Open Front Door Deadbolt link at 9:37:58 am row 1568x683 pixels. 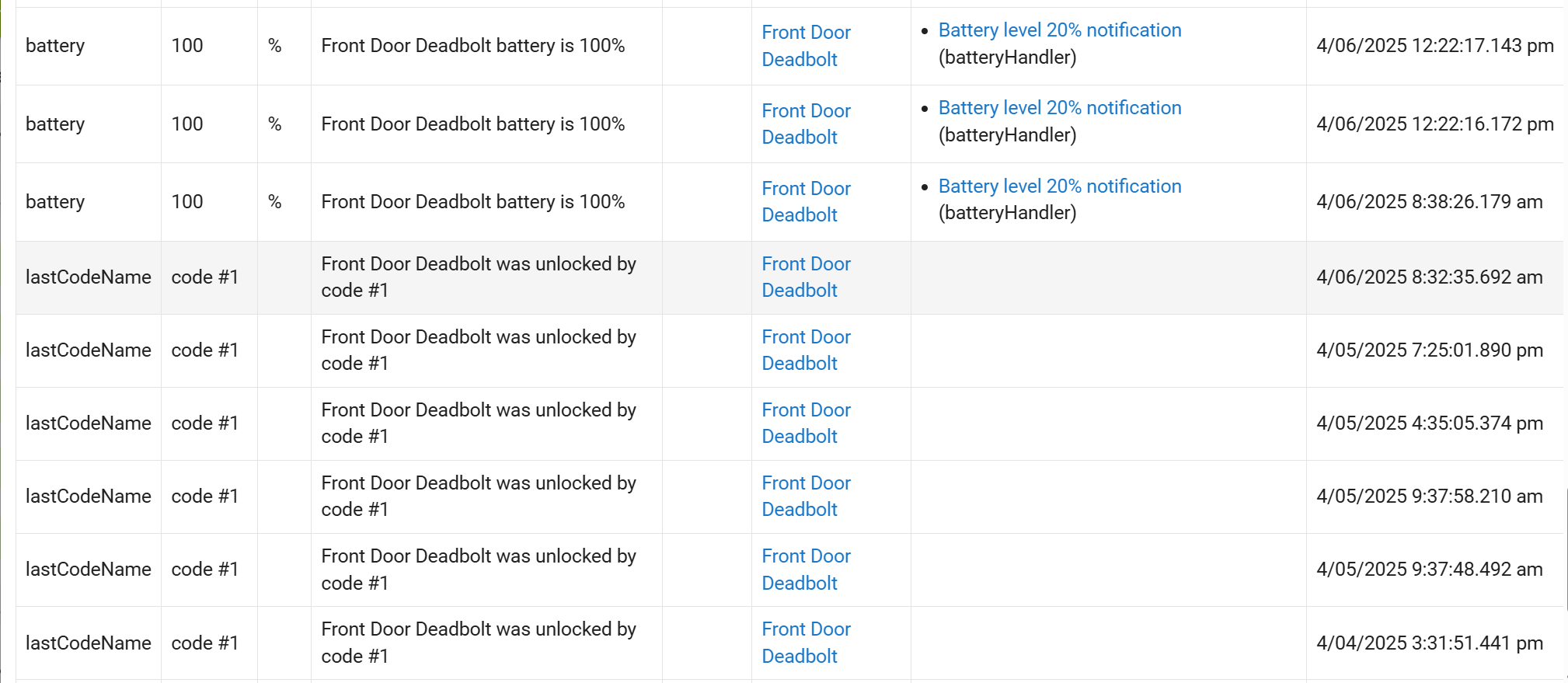coord(806,496)
